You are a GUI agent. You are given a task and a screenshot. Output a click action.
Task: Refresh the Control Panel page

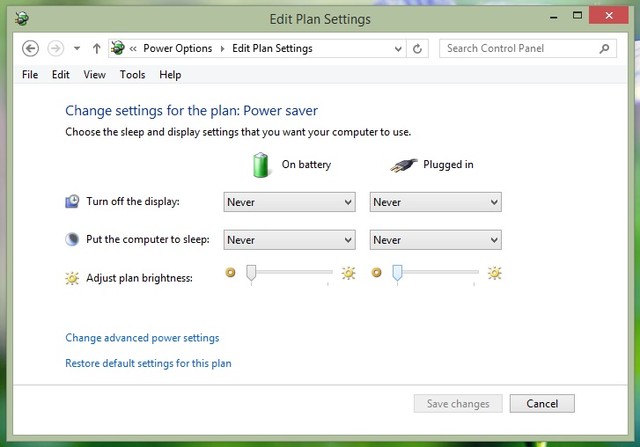pyautogui.click(x=417, y=49)
